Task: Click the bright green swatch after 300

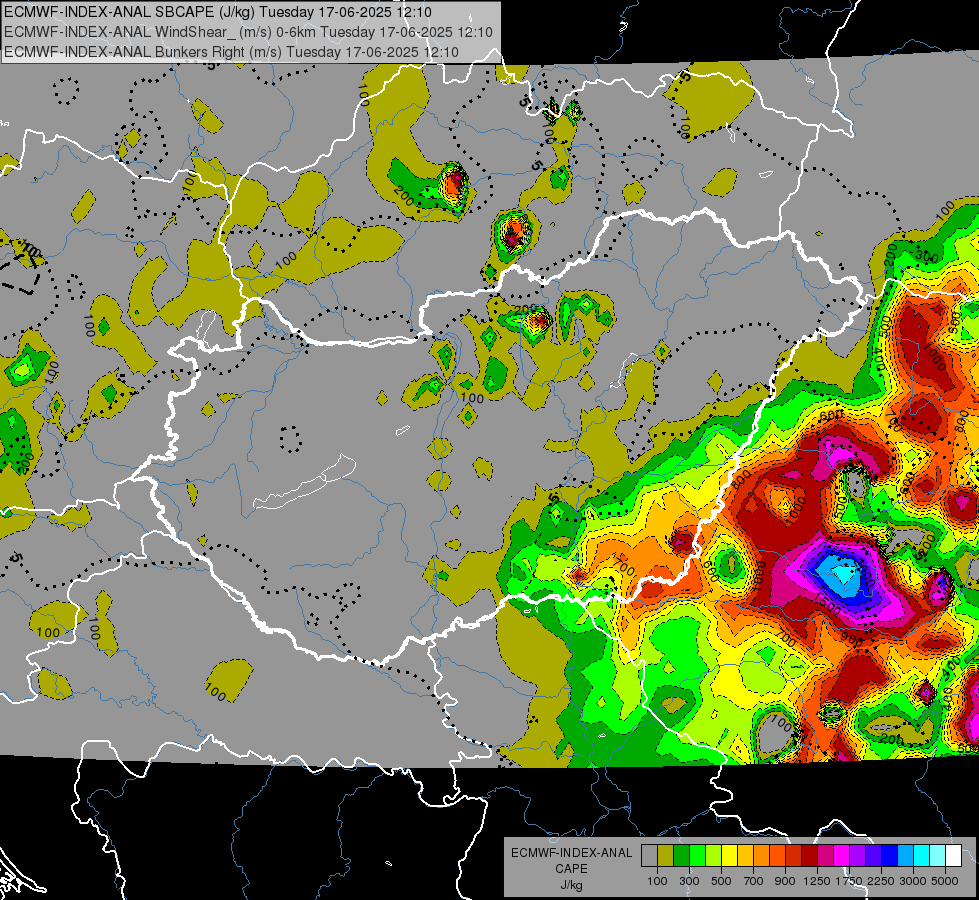Action: pyautogui.click(x=697, y=855)
